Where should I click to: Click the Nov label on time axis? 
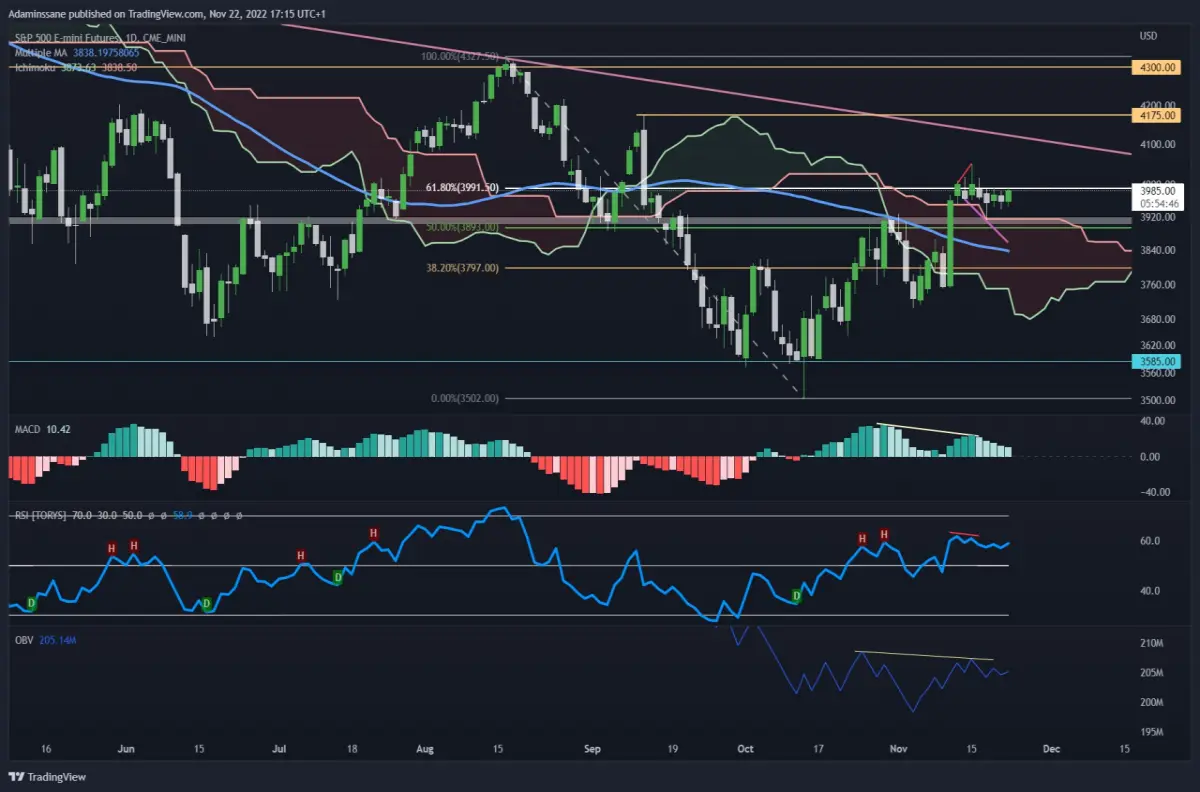[897, 747]
